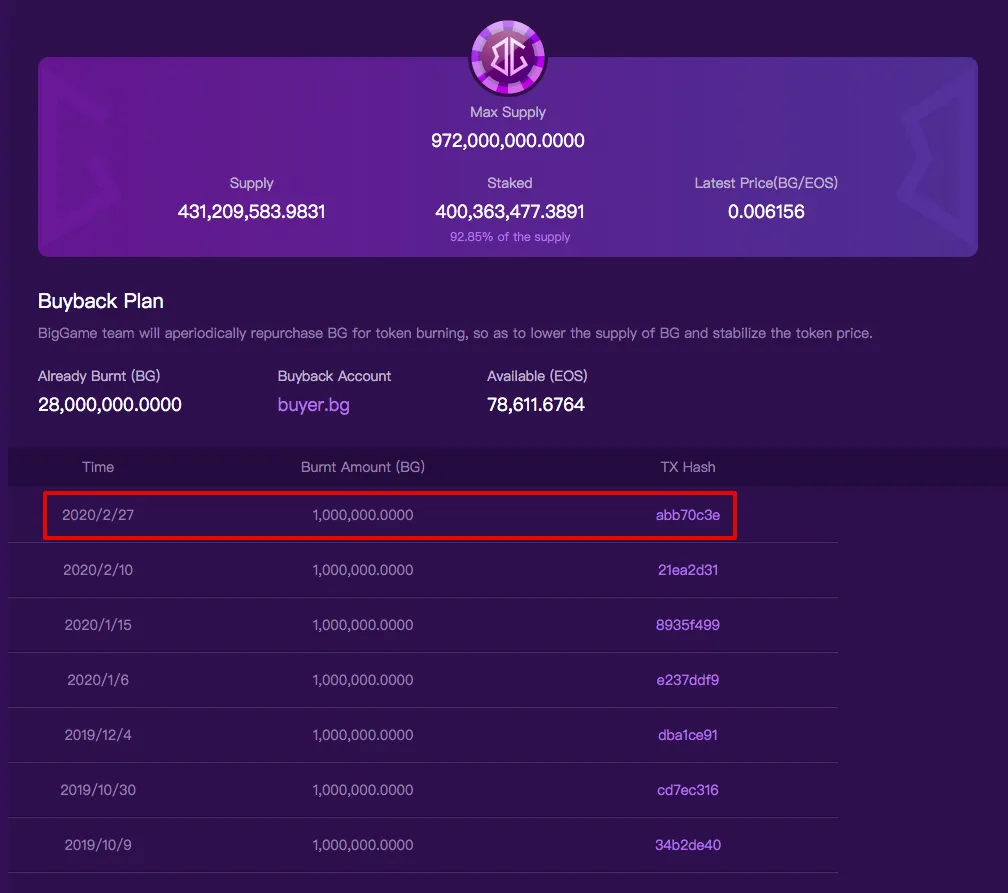Click the Already Burnt value 28,000,000.0000

[110, 404]
